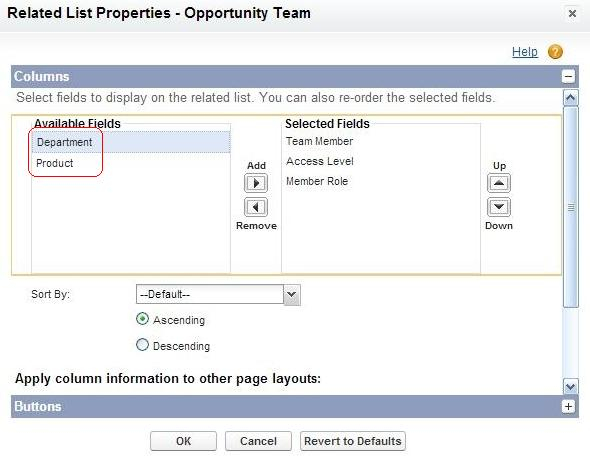
Task: Select Product in Available Fields
Action: click(131, 163)
